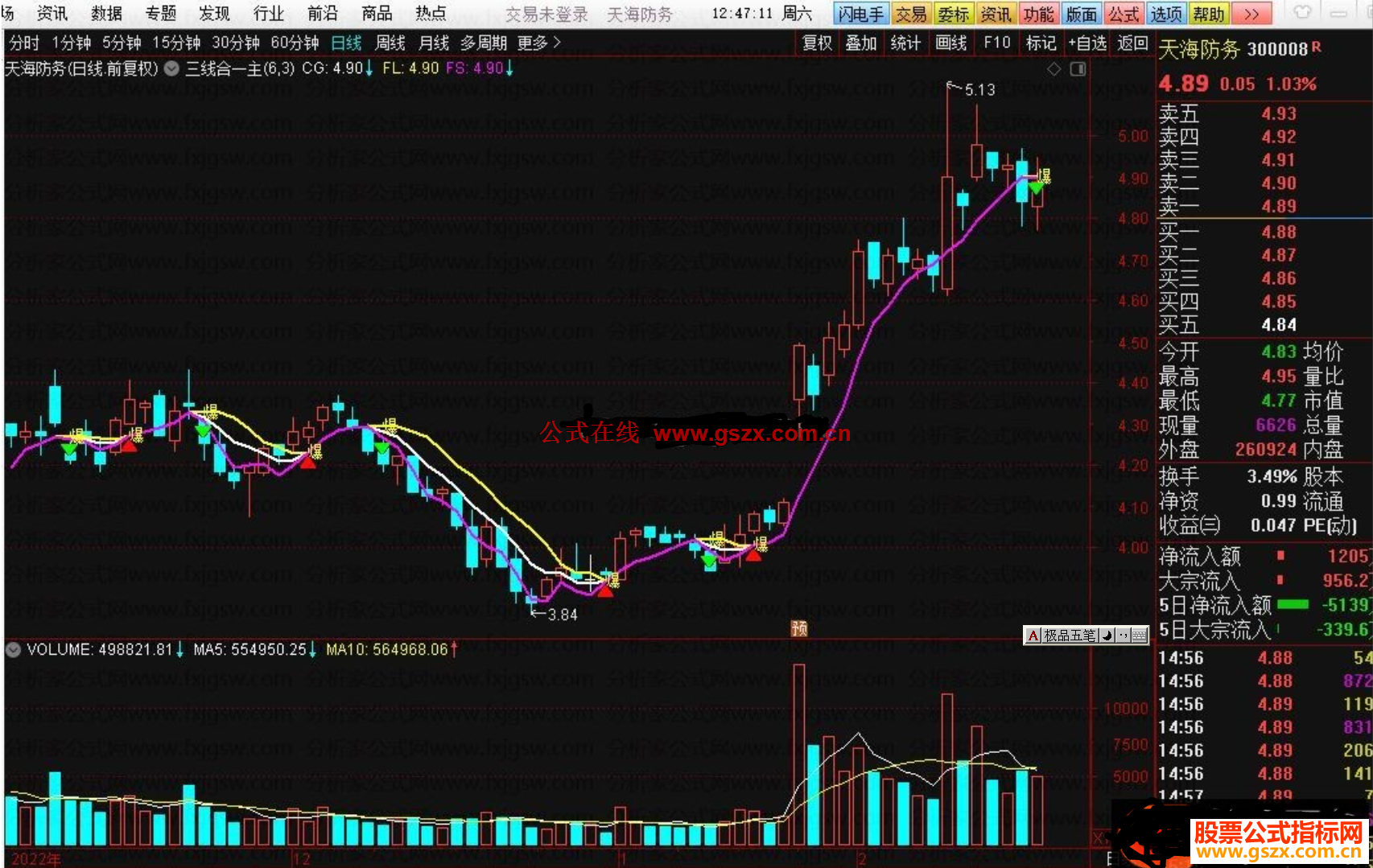Open the 数据 menu

pyautogui.click(x=106, y=14)
